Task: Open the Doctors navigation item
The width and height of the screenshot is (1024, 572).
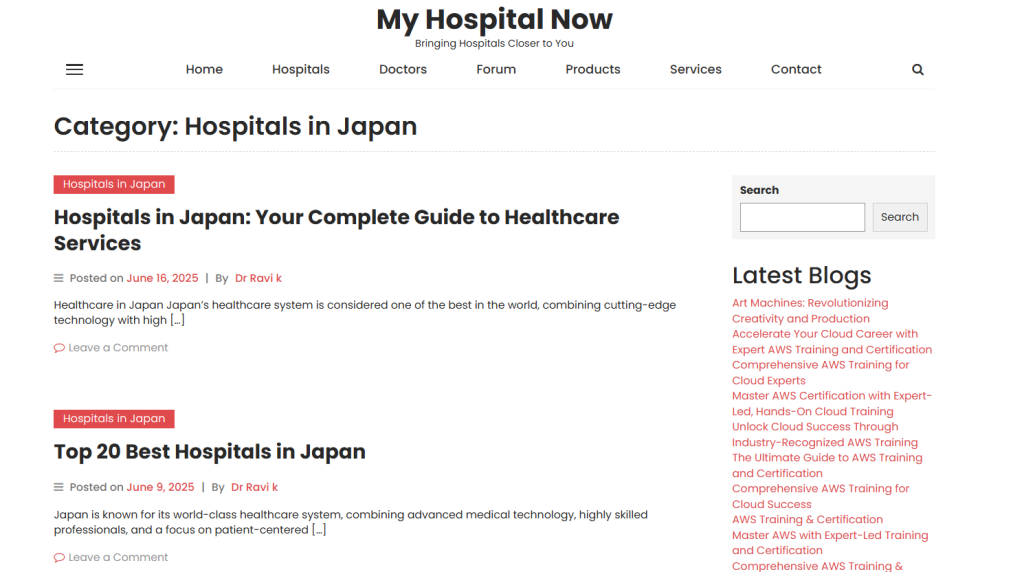Action: click(403, 69)
